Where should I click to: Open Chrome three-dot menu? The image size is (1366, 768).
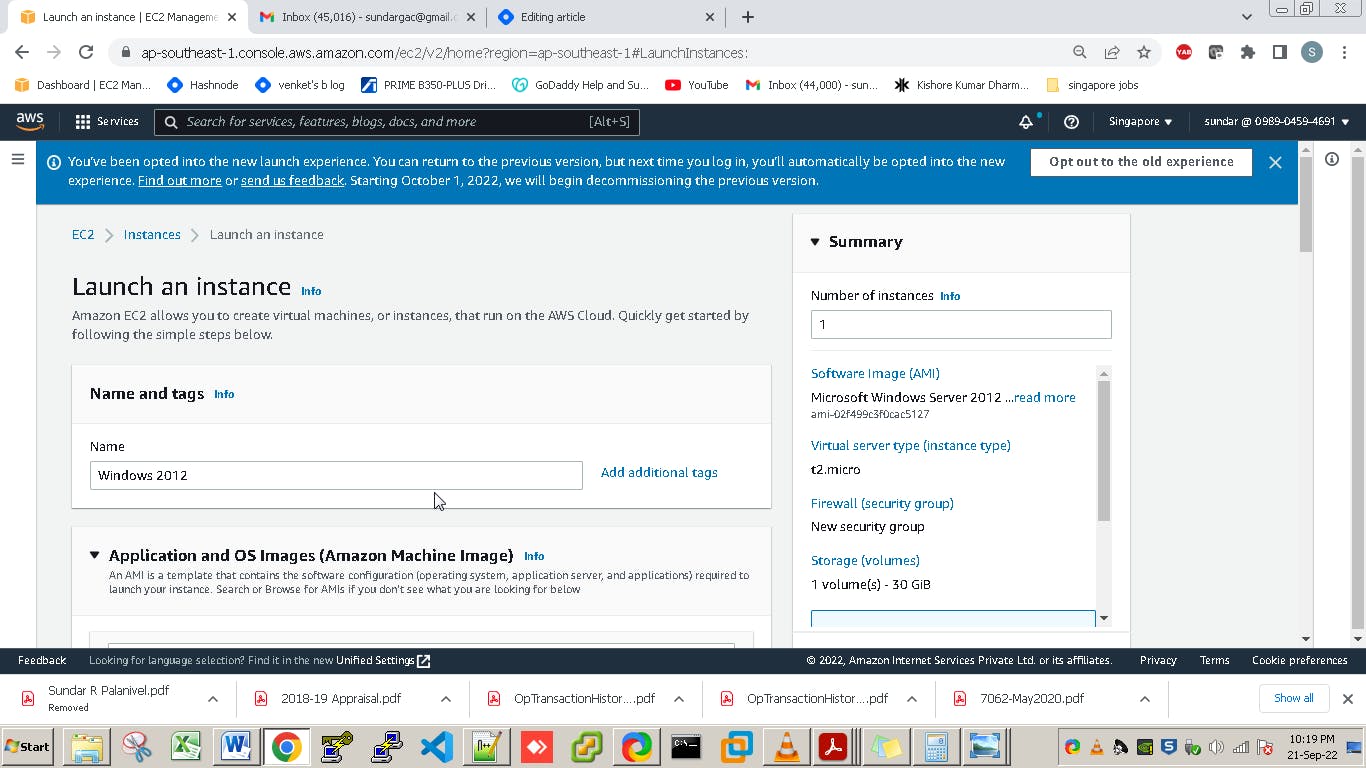(1344, 52)
